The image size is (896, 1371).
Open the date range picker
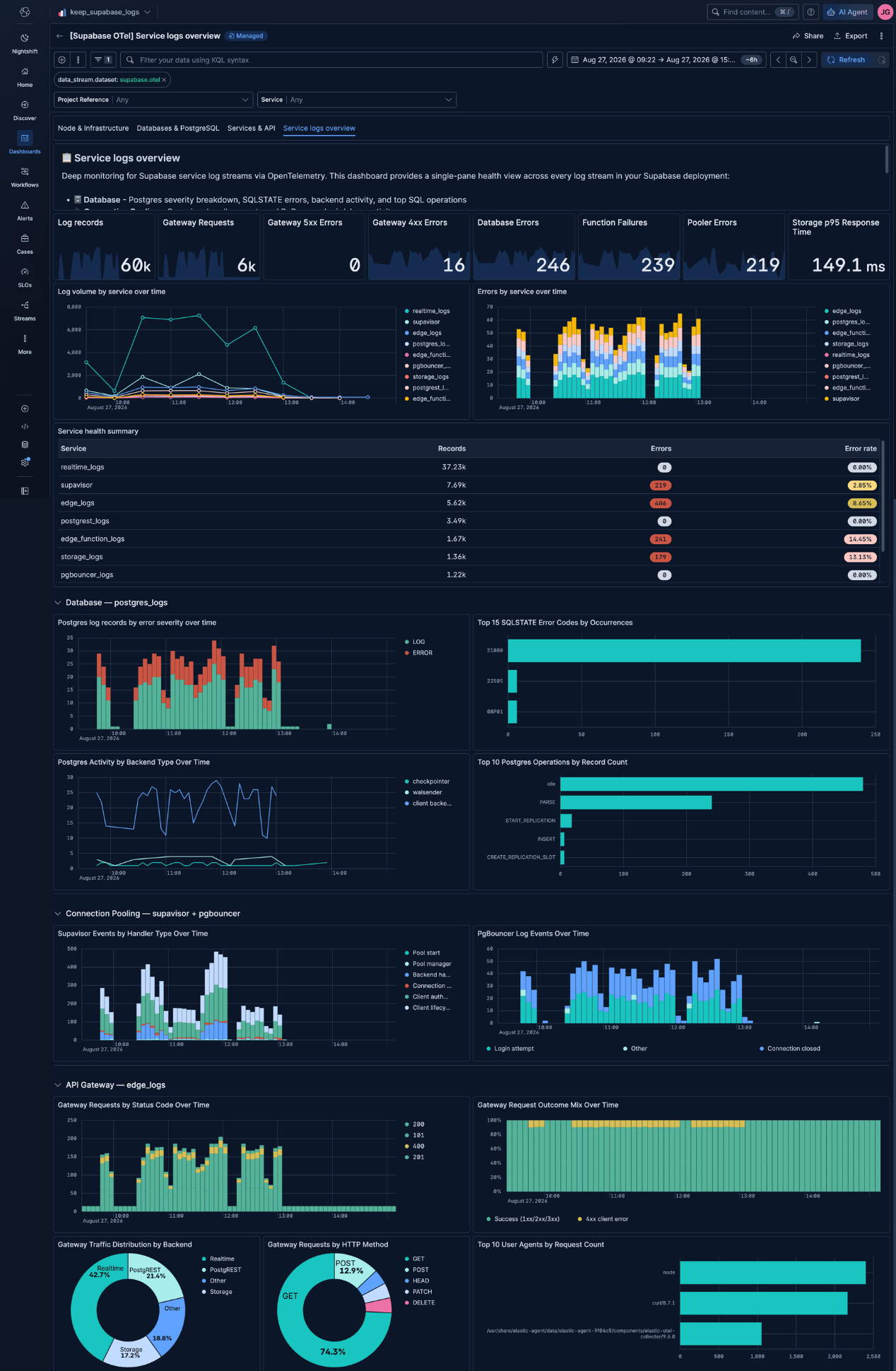(x=659, y=60)
